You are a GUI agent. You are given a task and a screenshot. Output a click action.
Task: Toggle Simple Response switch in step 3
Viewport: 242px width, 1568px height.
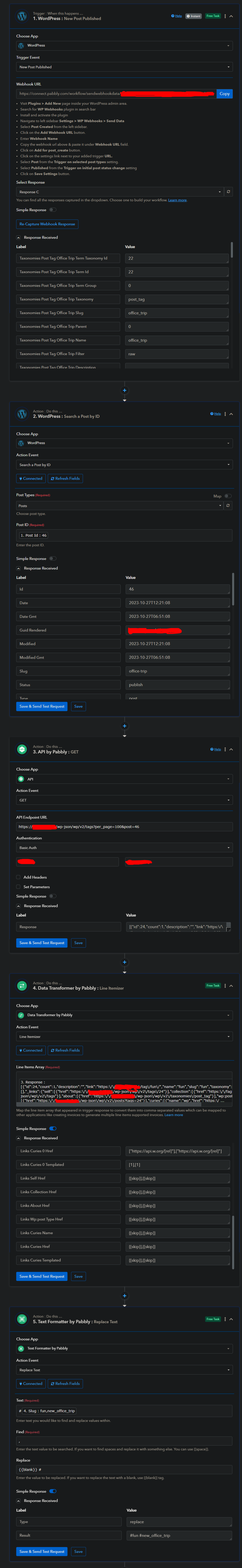pos(53,896)
